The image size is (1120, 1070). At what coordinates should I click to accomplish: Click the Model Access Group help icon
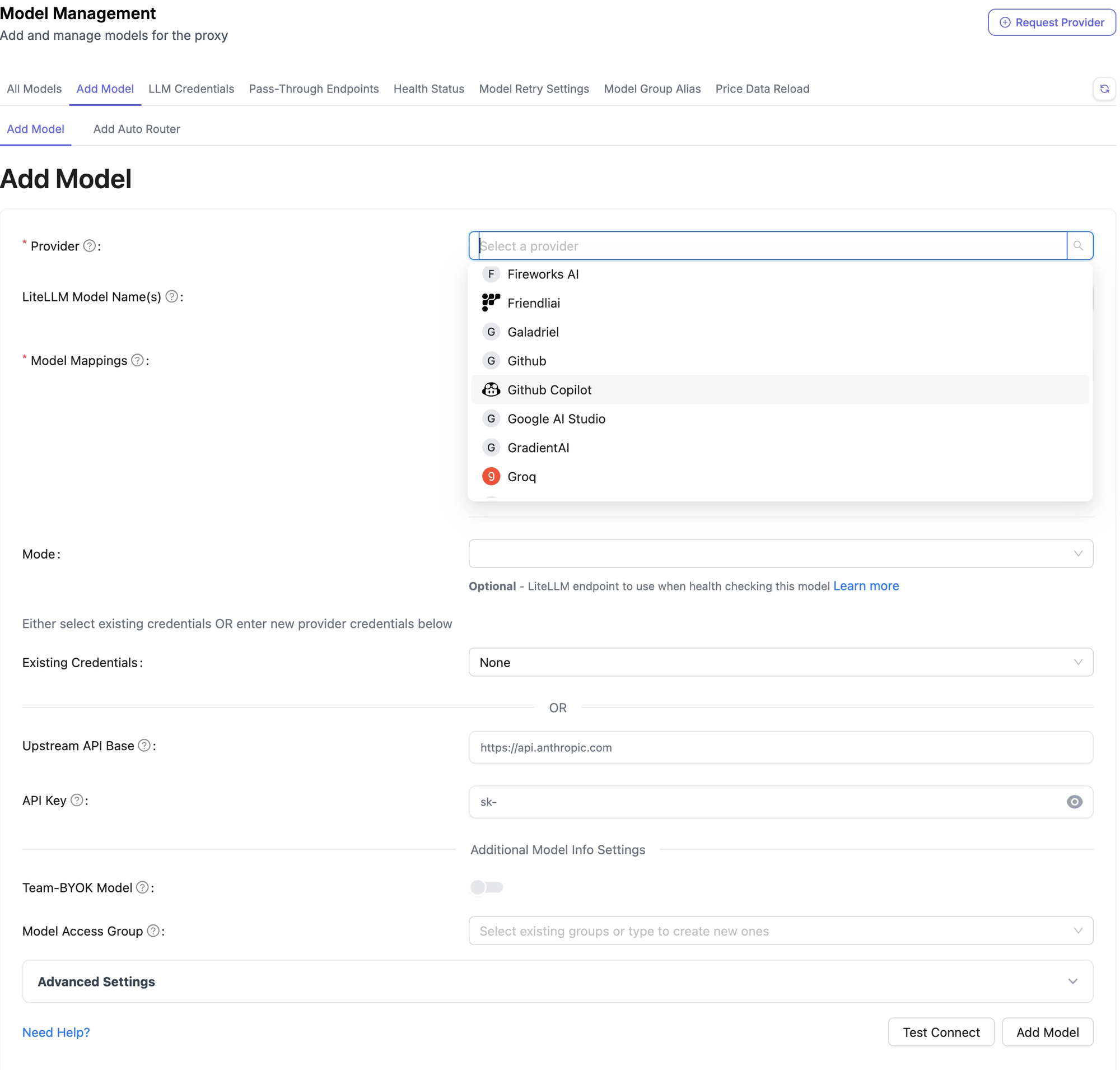(153, 932)
